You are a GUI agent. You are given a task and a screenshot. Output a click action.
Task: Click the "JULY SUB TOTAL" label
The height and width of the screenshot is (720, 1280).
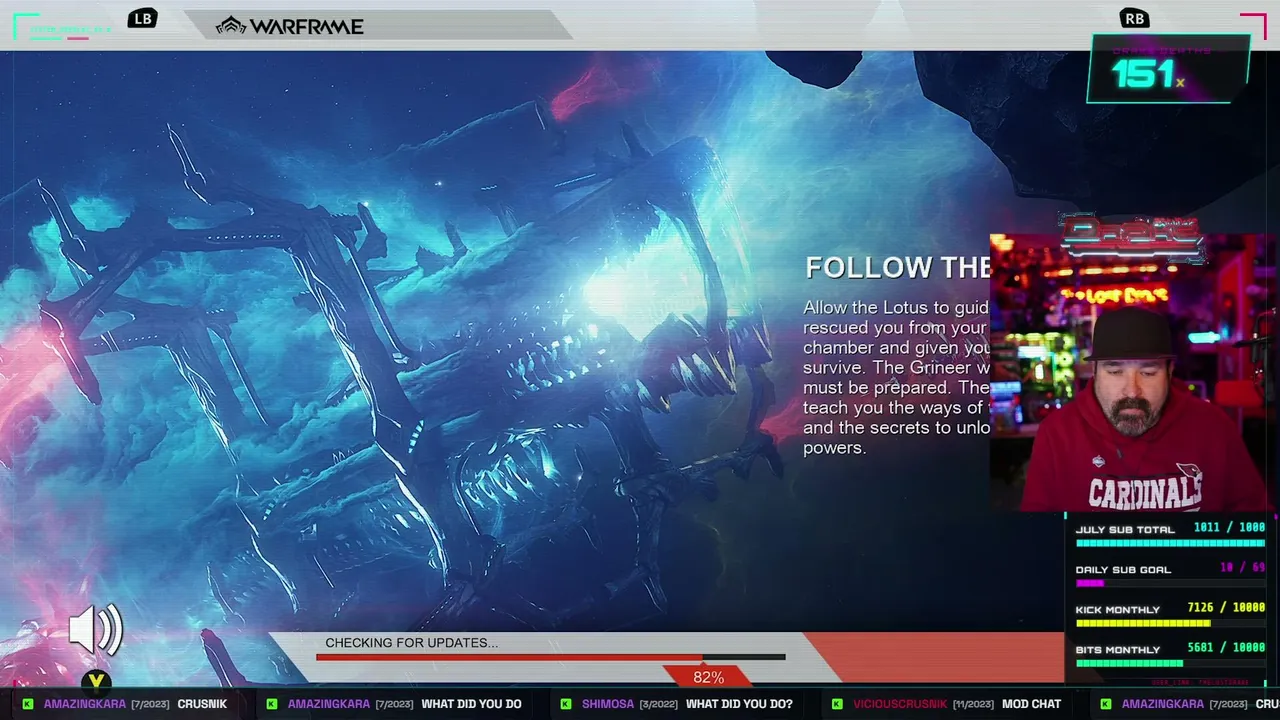(x=1125, y=529)
